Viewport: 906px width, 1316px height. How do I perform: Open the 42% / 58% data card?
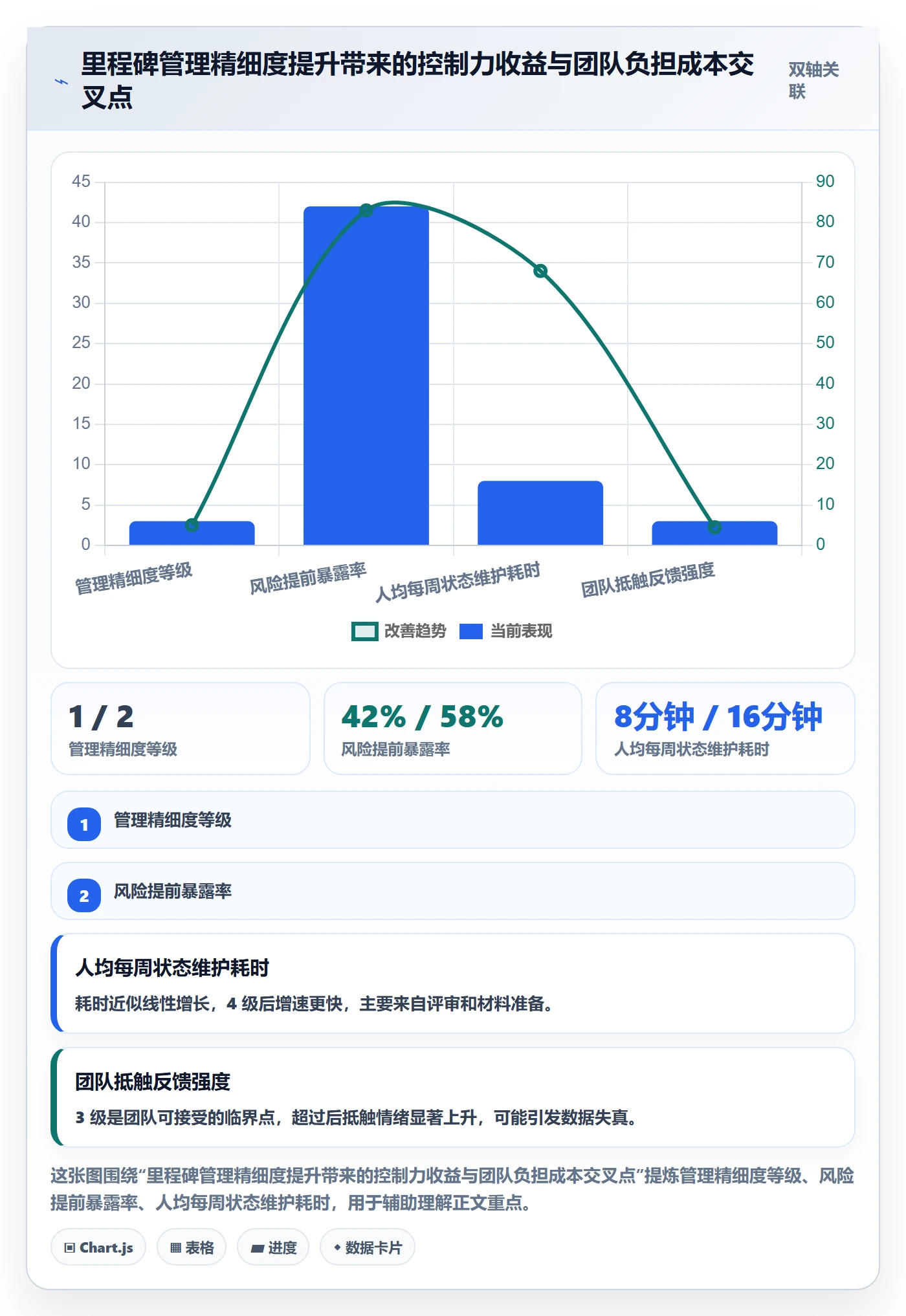[x=453, y=729]
